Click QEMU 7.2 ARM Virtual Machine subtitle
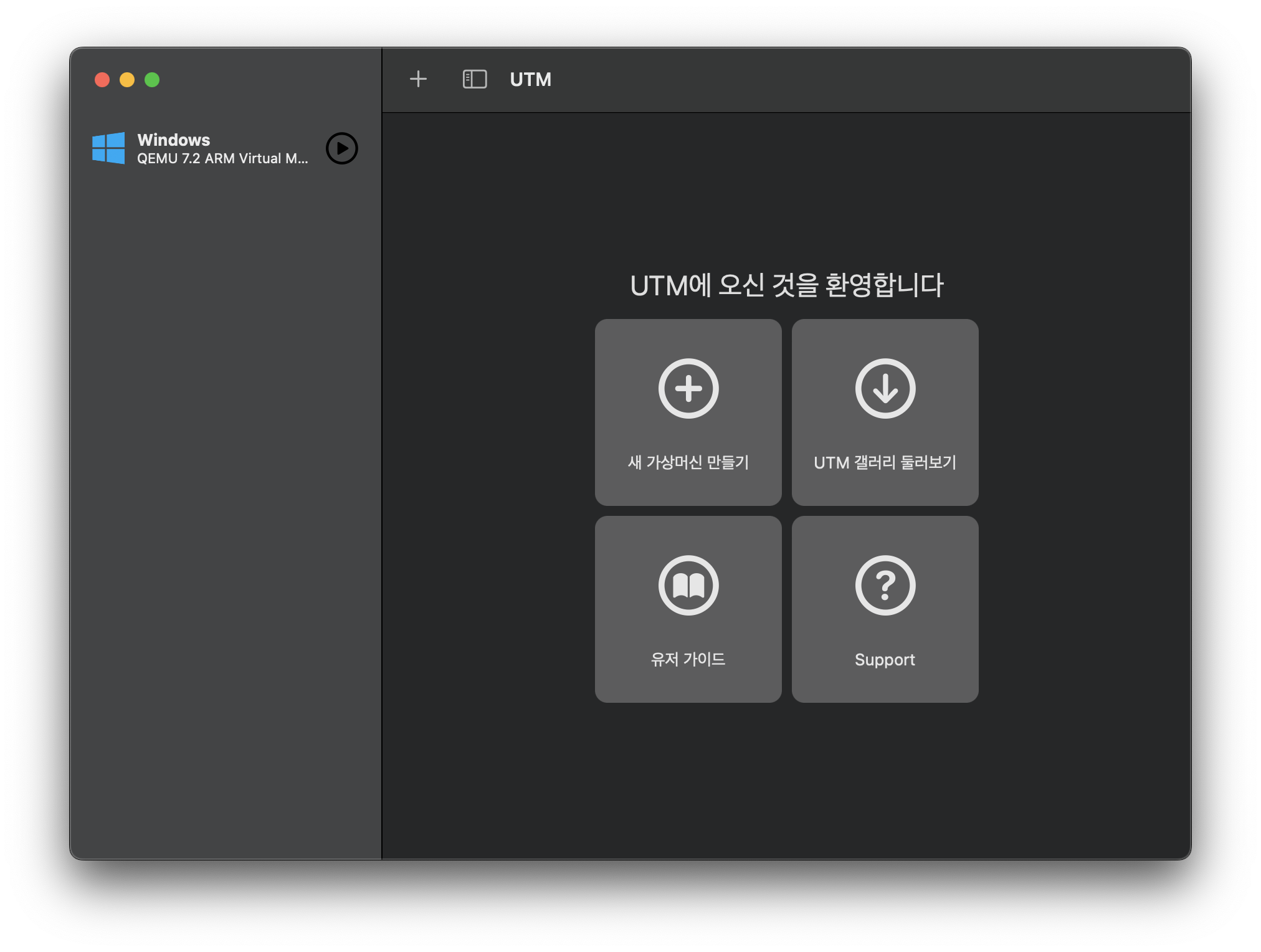The width and height of the screenshot is (1261, 952). 222,159
